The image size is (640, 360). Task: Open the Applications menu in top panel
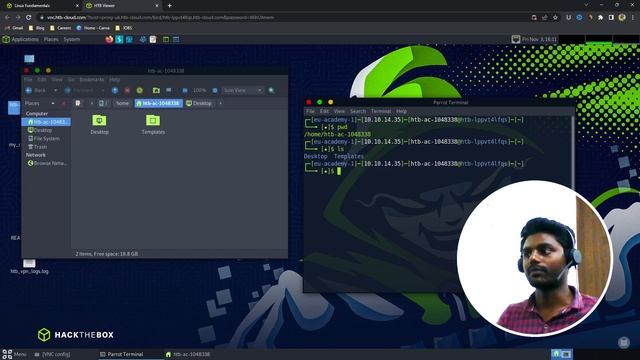(x=20, y=40)
